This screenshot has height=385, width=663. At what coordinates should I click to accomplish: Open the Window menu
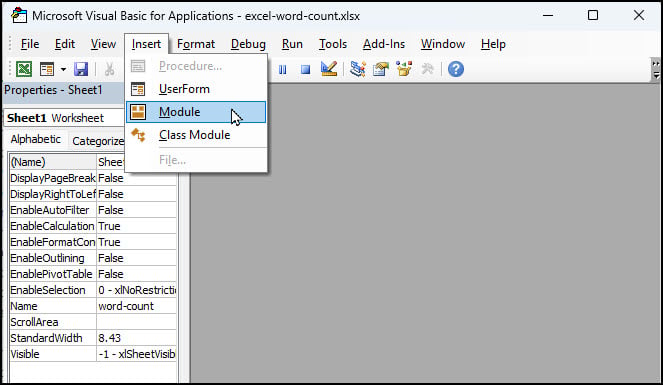click(x=443, y=44)
